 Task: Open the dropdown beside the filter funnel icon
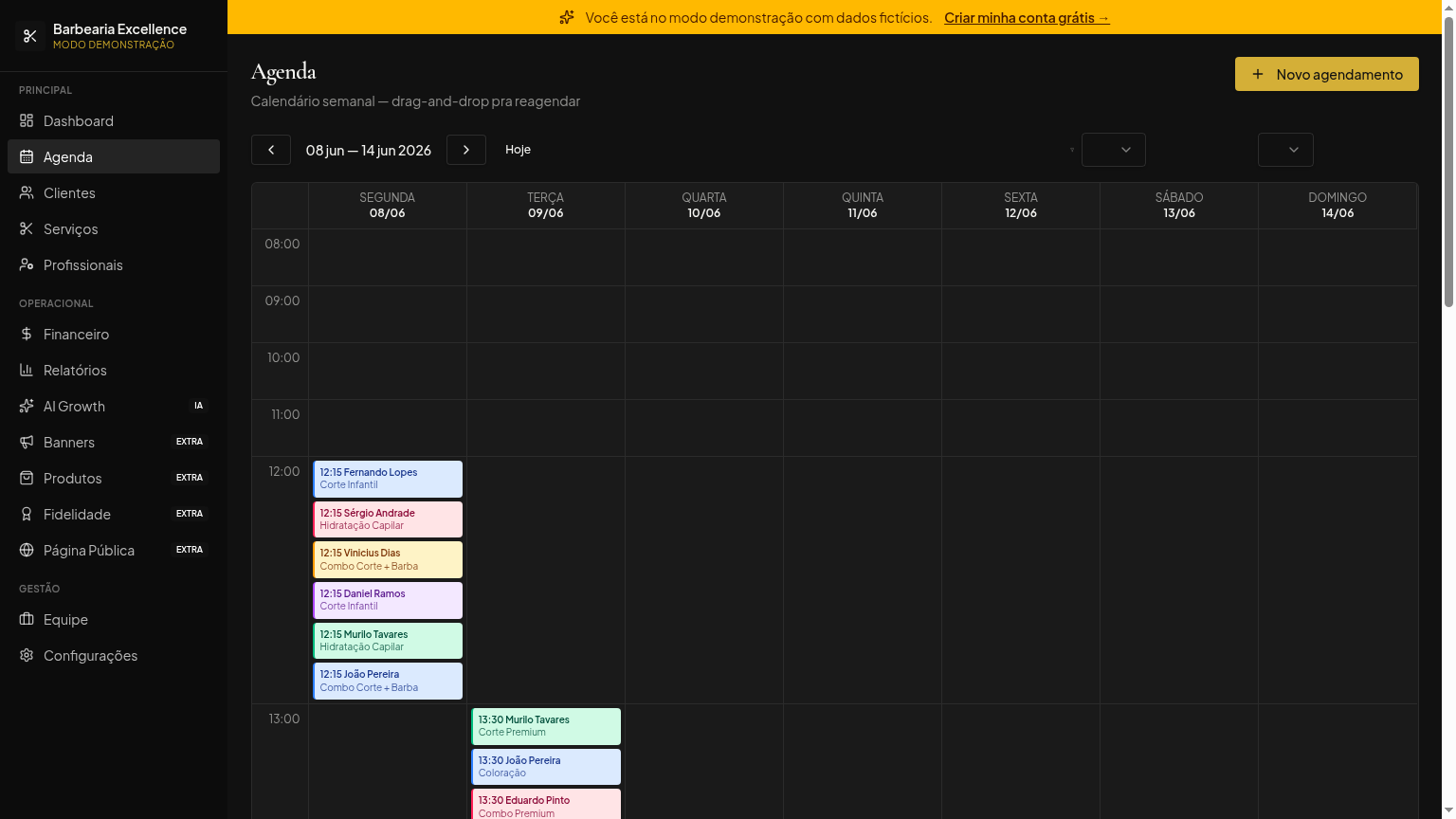[x=1114, y=150]
